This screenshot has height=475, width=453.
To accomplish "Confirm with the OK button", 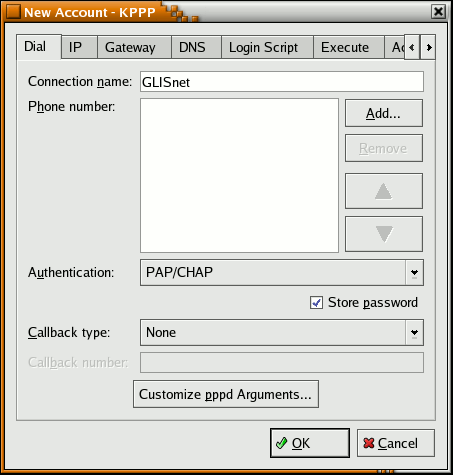I will [x=310, y=443].
